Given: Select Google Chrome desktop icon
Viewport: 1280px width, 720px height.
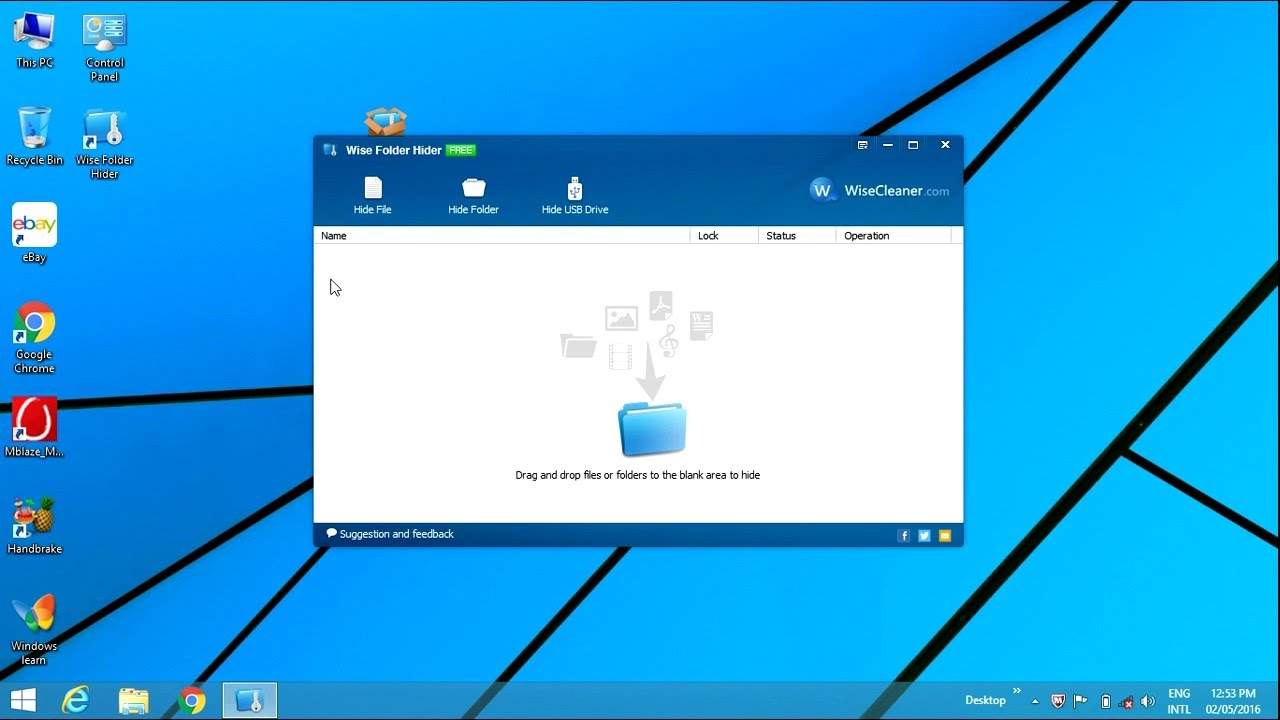Looking at the screenshot, I should pyautogui.click(x=34, y=337).
